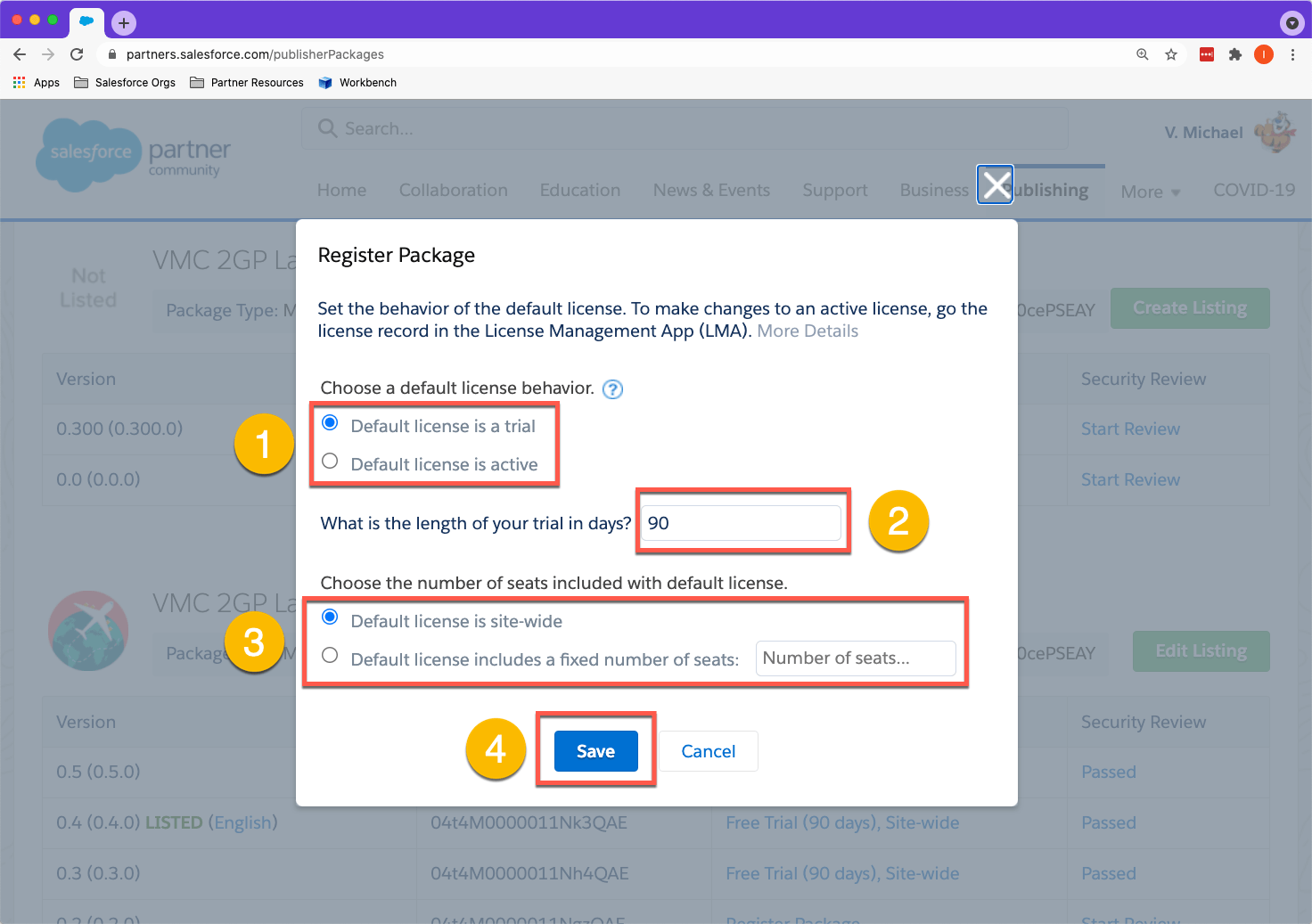This screenshot has height=924, width=1312.
Task: Select Default license is active
Action: [330, 461]
